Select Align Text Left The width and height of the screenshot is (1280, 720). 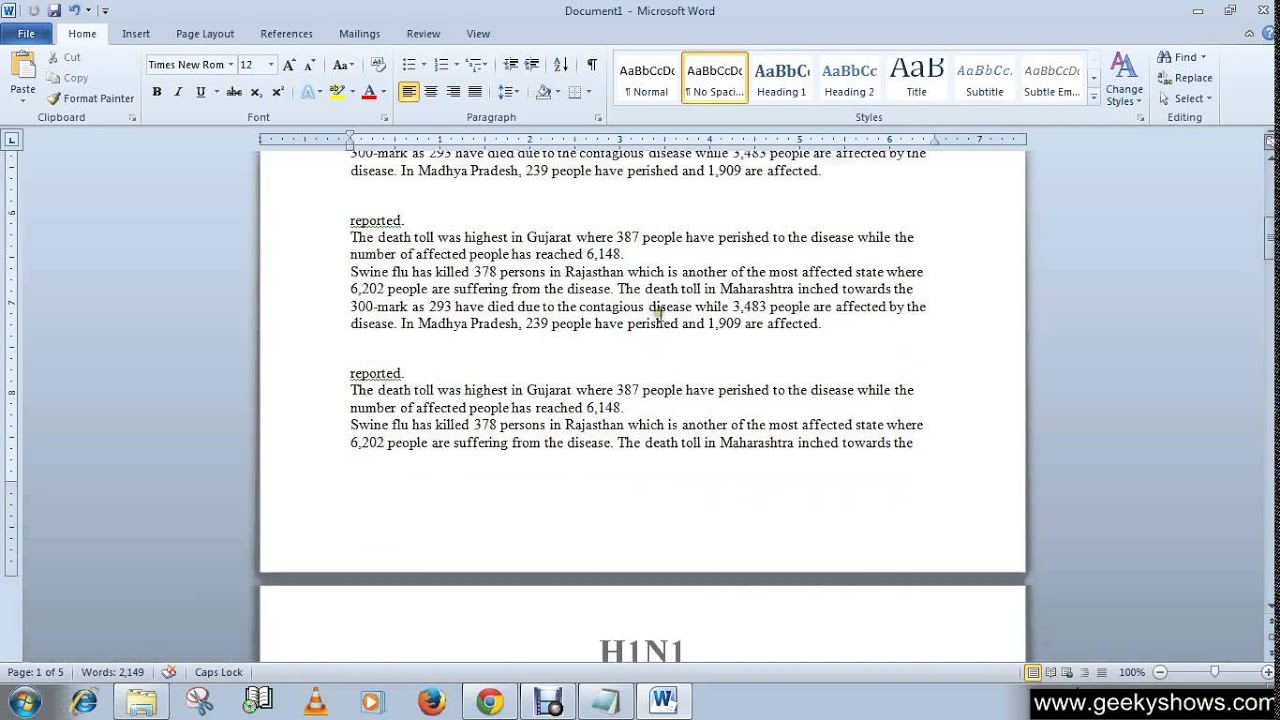coord(408,92)
